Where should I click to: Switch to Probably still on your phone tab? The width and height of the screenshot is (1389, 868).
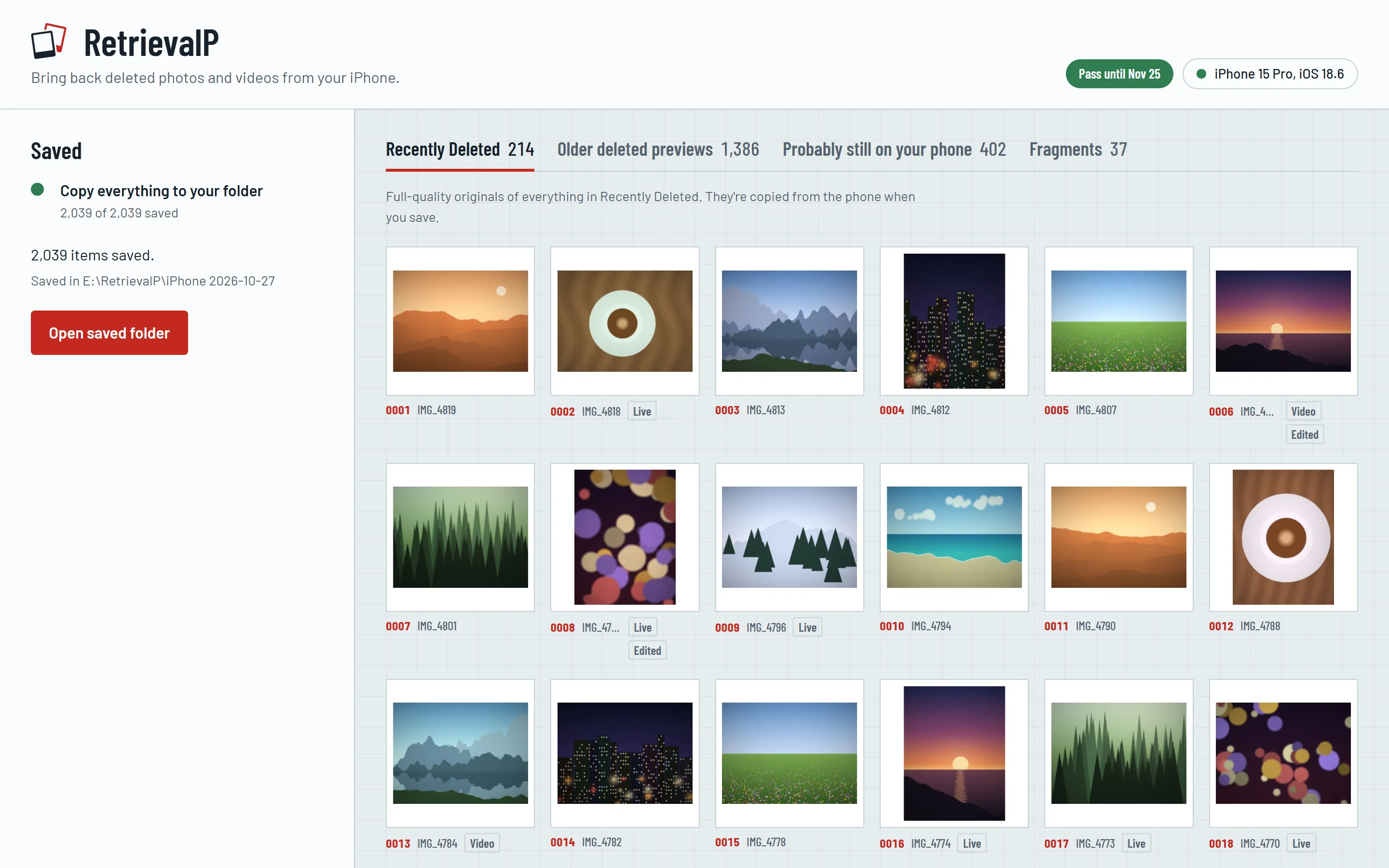click(894, 150)
